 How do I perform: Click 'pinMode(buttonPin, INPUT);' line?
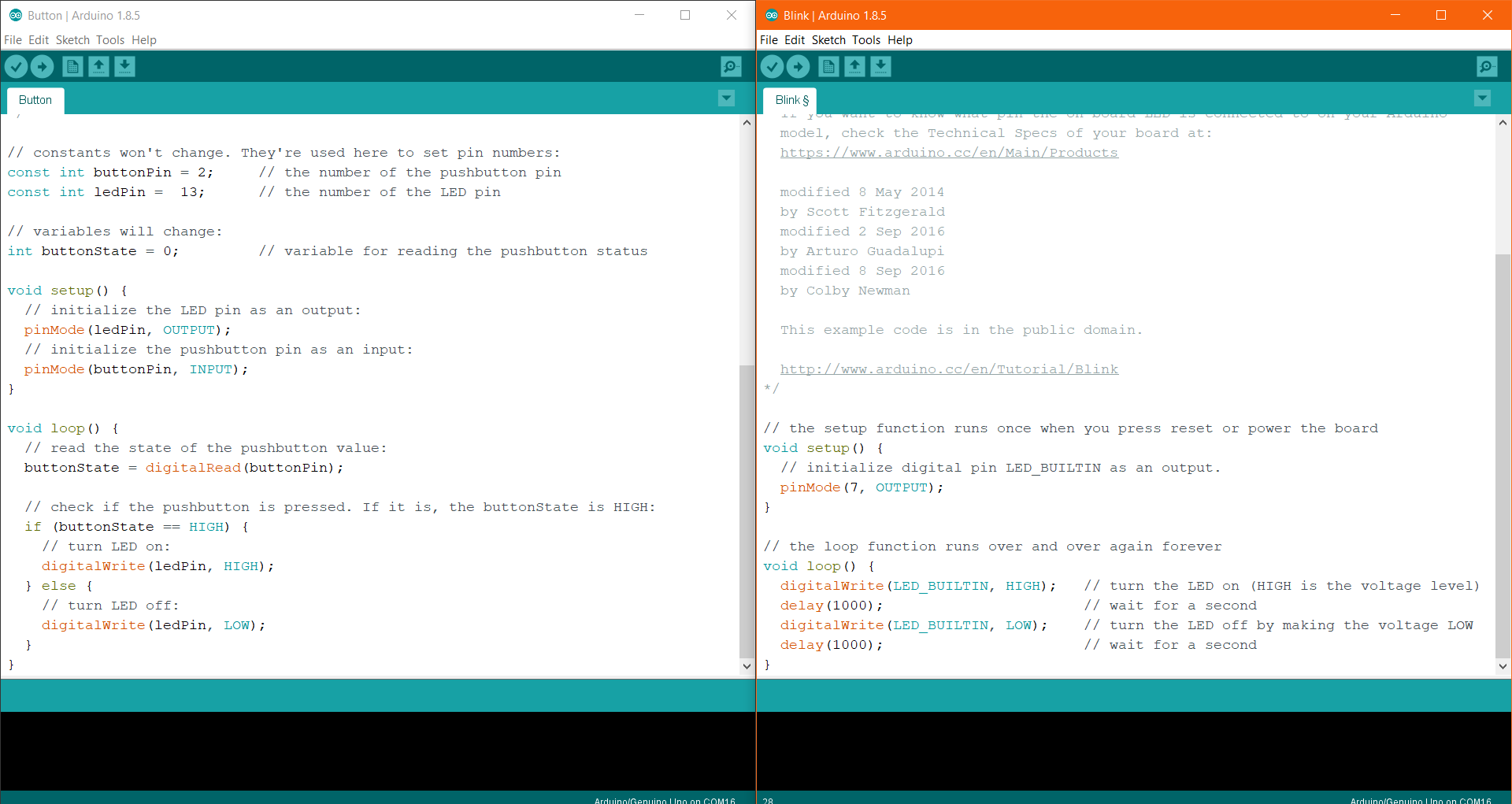coord(136,369)
